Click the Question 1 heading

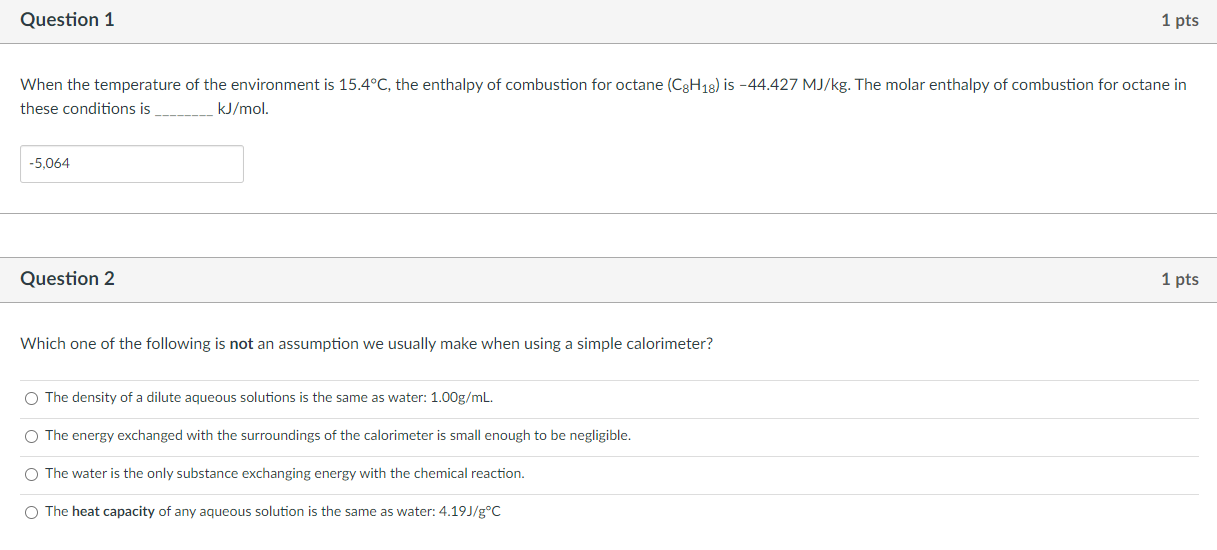(67, 20)
